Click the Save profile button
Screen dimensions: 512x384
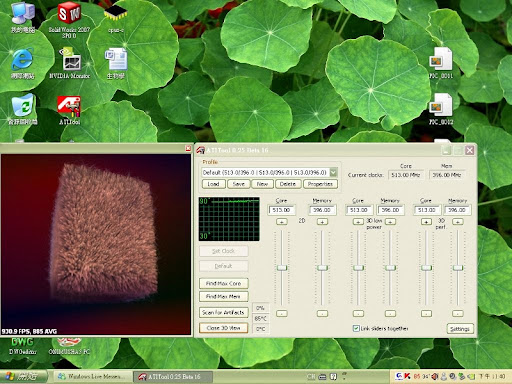[x=239, y=184]
